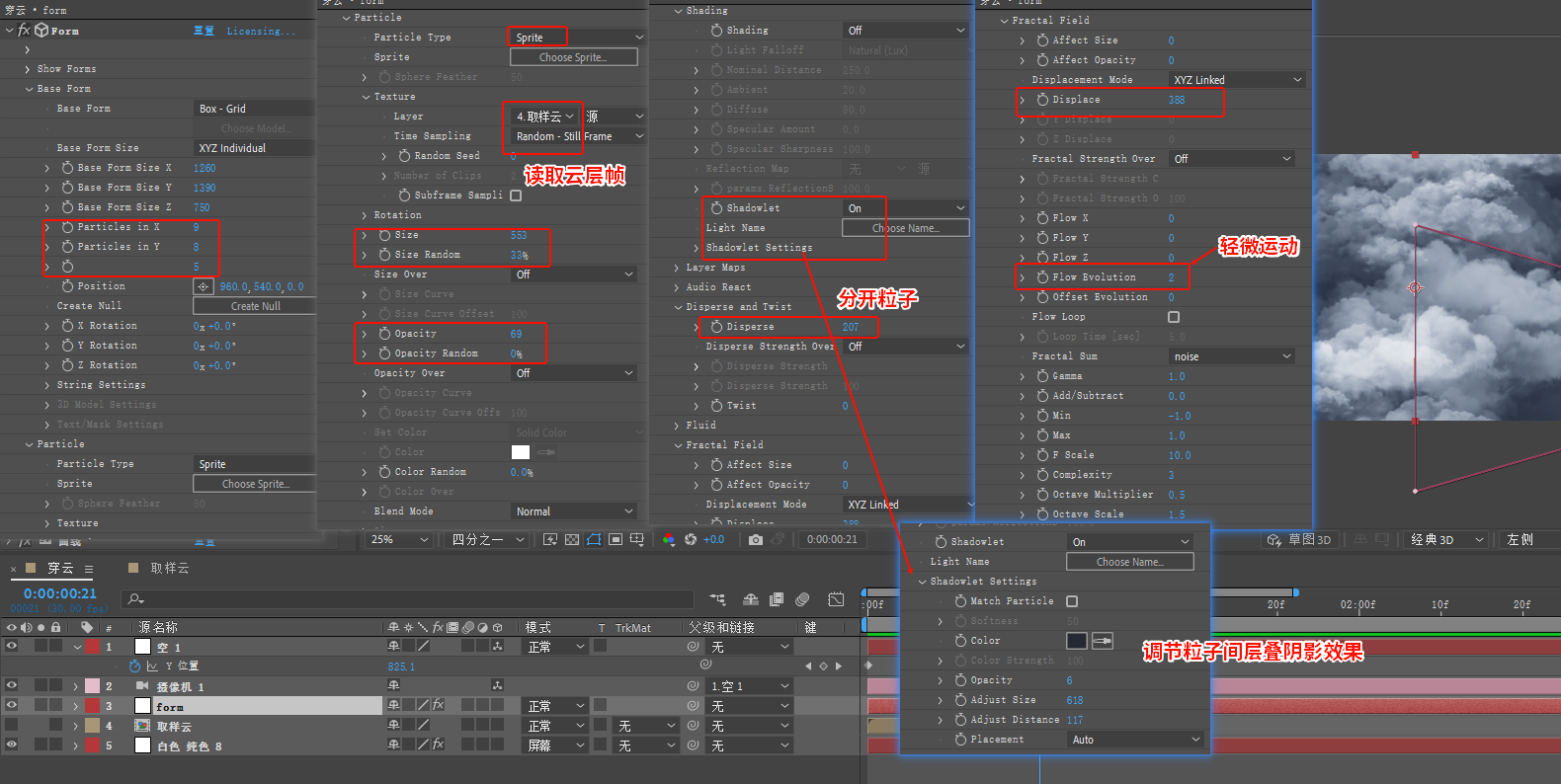Toggle stopwatch for Size property
Viewport: 1561px width, 784px height.
tap(384, 235)
